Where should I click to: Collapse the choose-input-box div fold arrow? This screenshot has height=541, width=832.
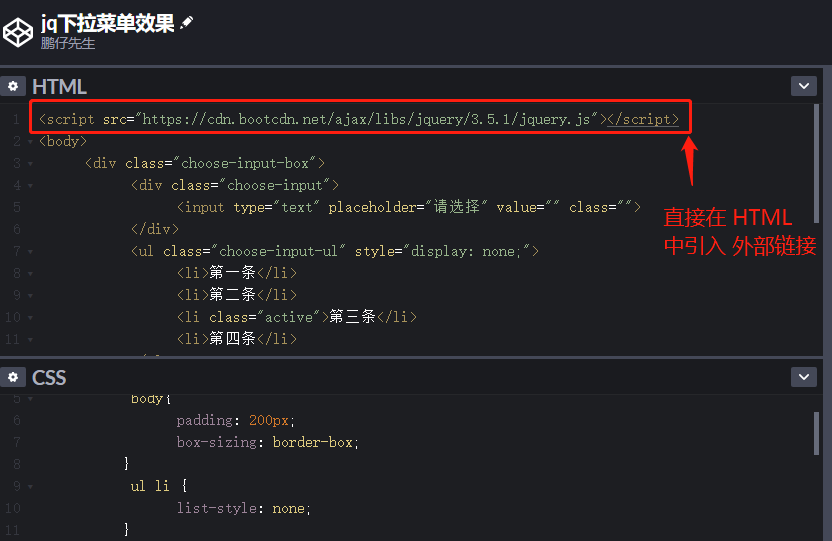(x=30, y=164)
